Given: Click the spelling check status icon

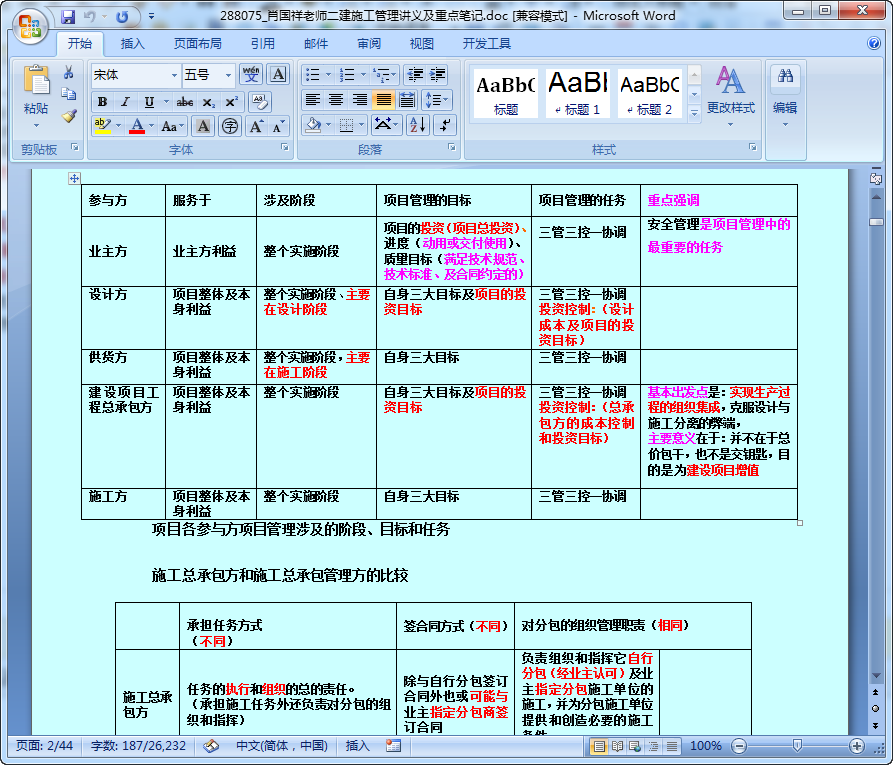Looking at the screenshot, I should pos(211,746).
